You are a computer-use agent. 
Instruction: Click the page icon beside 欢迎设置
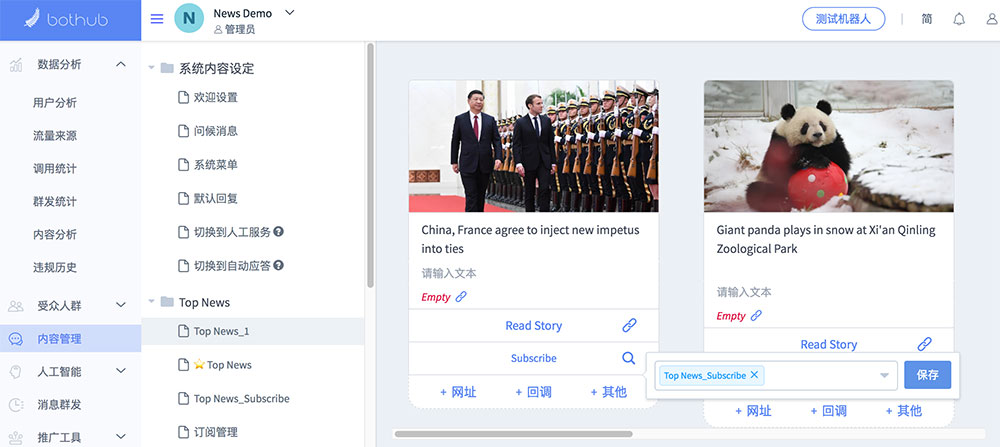click(x=183, y=98)
